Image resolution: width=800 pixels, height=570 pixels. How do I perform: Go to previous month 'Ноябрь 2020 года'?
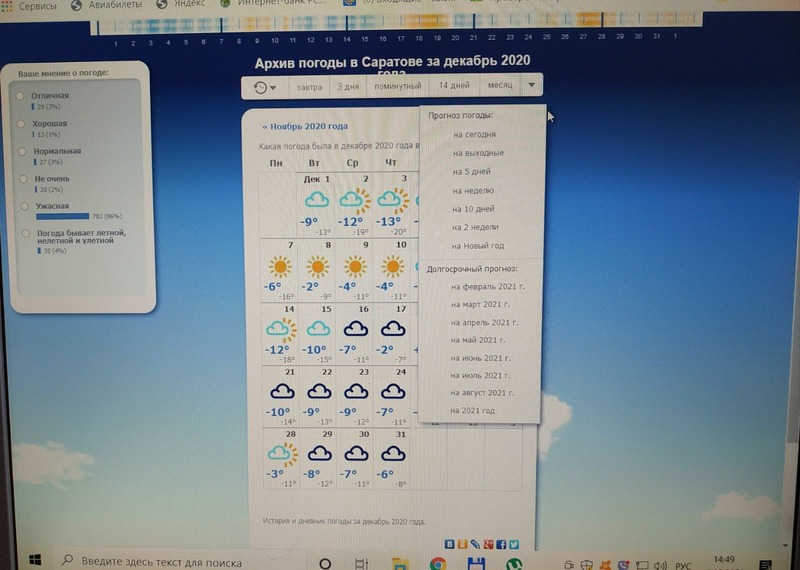pos(305,126)
